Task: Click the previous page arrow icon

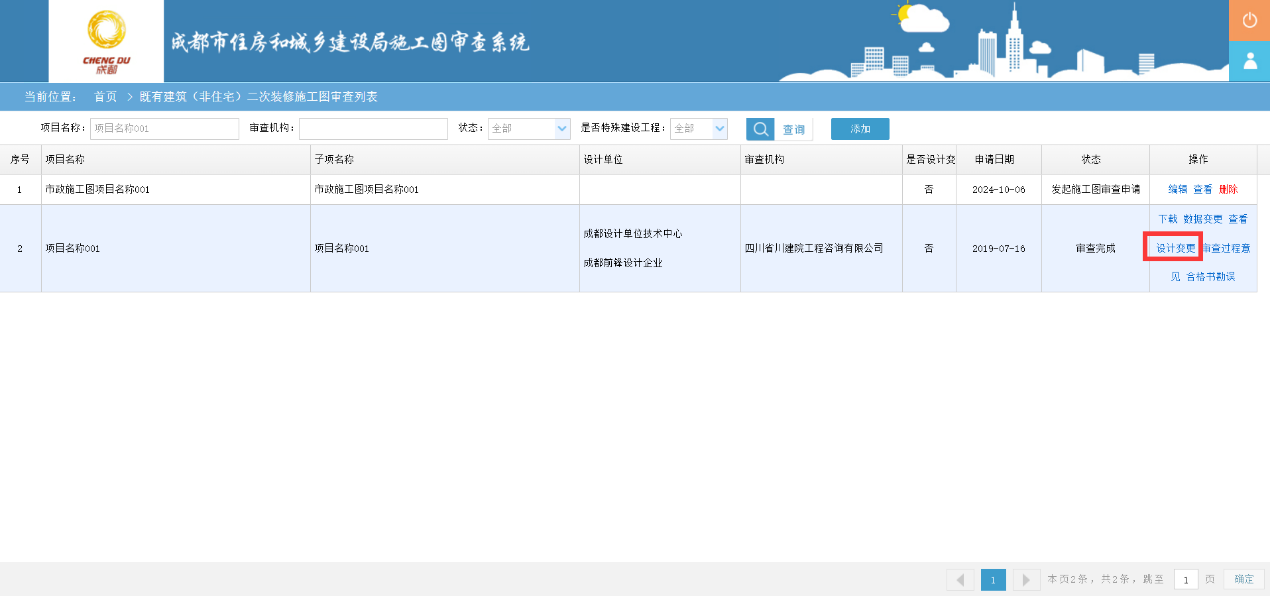Action: click(x=959, y=579)
